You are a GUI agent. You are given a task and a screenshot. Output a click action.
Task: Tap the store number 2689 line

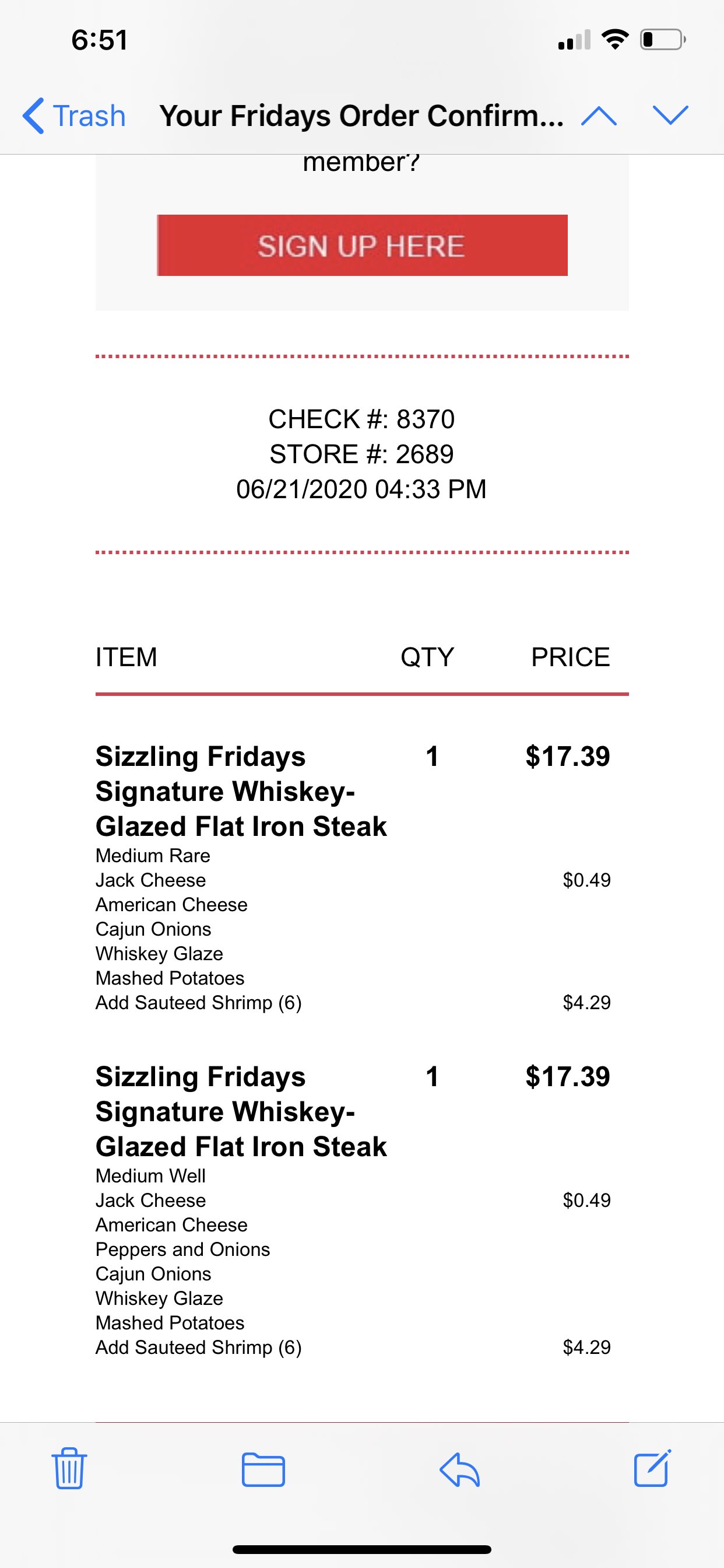tap(361, 454)
